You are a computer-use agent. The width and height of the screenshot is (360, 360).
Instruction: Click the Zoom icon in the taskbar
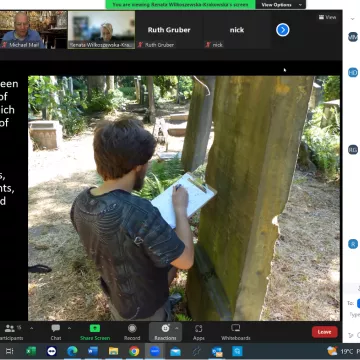pos(155,351)
